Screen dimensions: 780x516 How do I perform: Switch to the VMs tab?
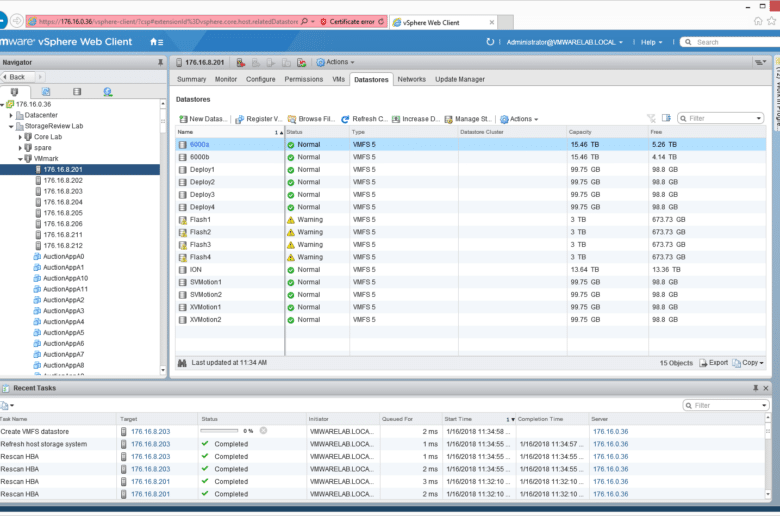coord(338,79)
